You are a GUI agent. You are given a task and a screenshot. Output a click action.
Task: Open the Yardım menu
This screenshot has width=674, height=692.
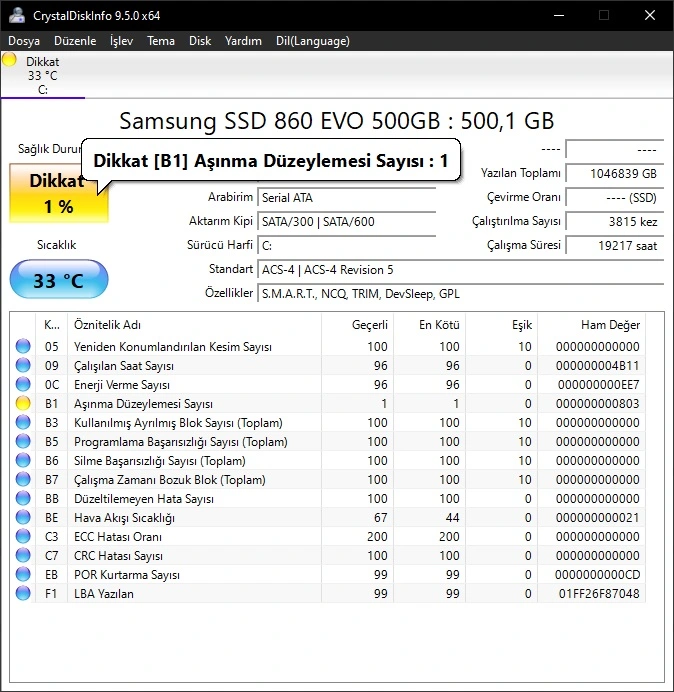[243, 41]
